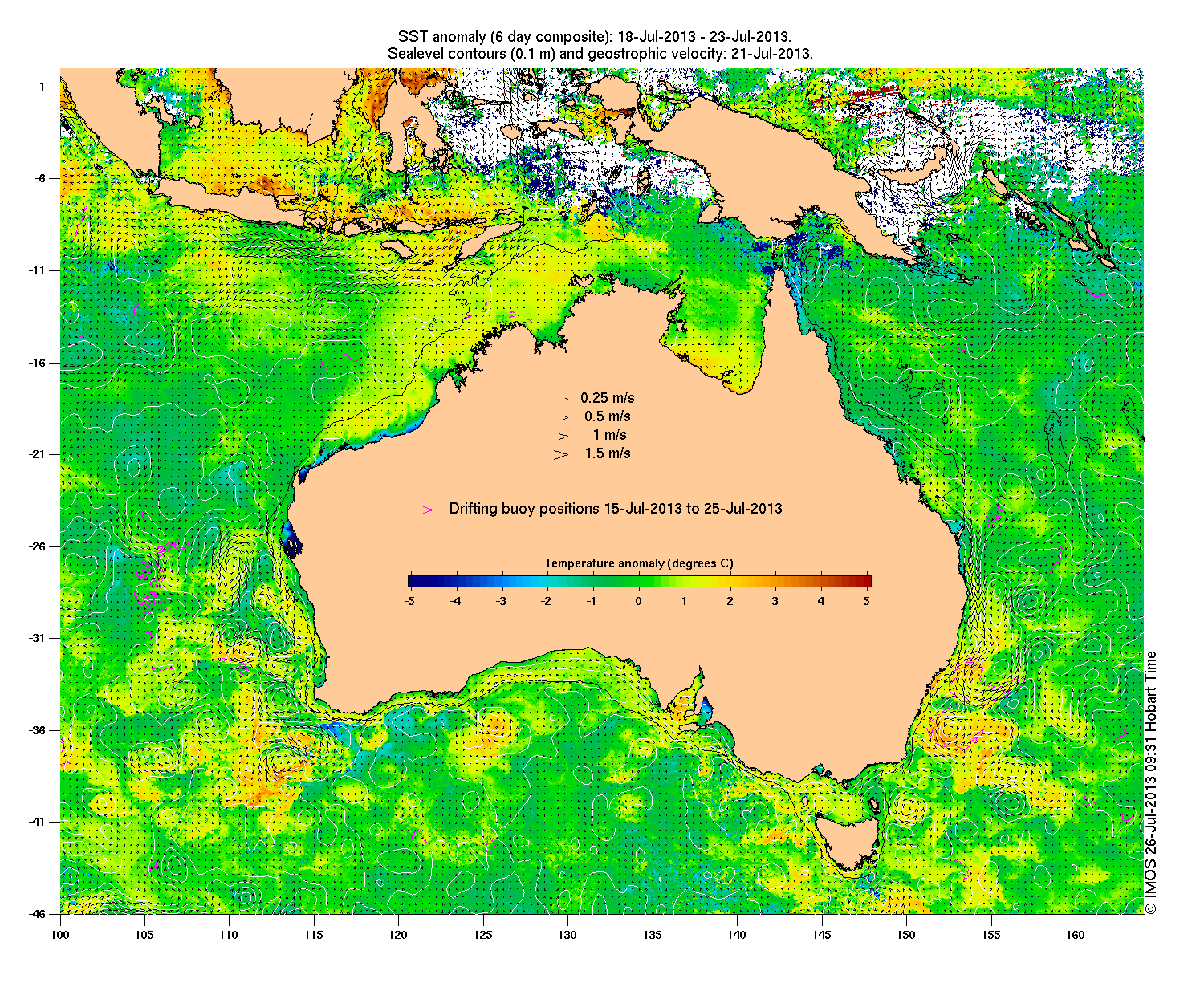Click the colorbar tick label 0

point(639,600)
